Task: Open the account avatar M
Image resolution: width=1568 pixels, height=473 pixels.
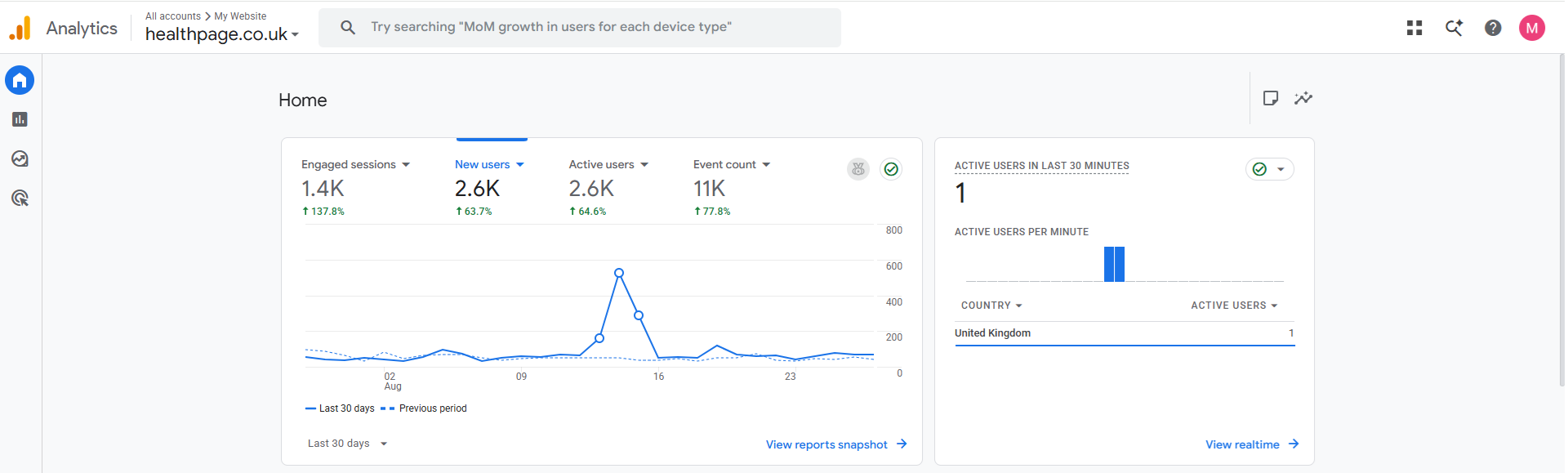Action: point(1532,28)
